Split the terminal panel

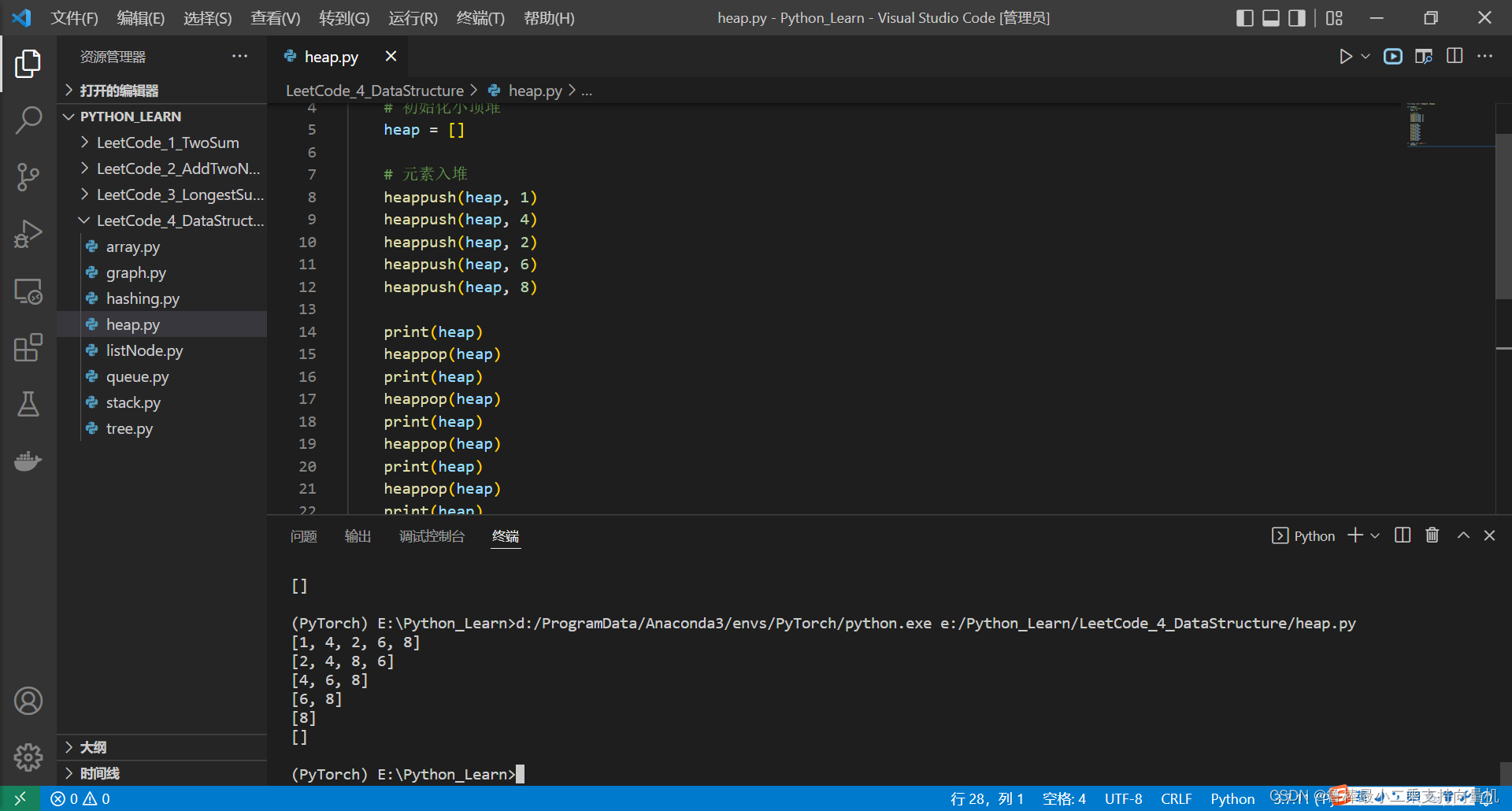[x=1403, y=535]
